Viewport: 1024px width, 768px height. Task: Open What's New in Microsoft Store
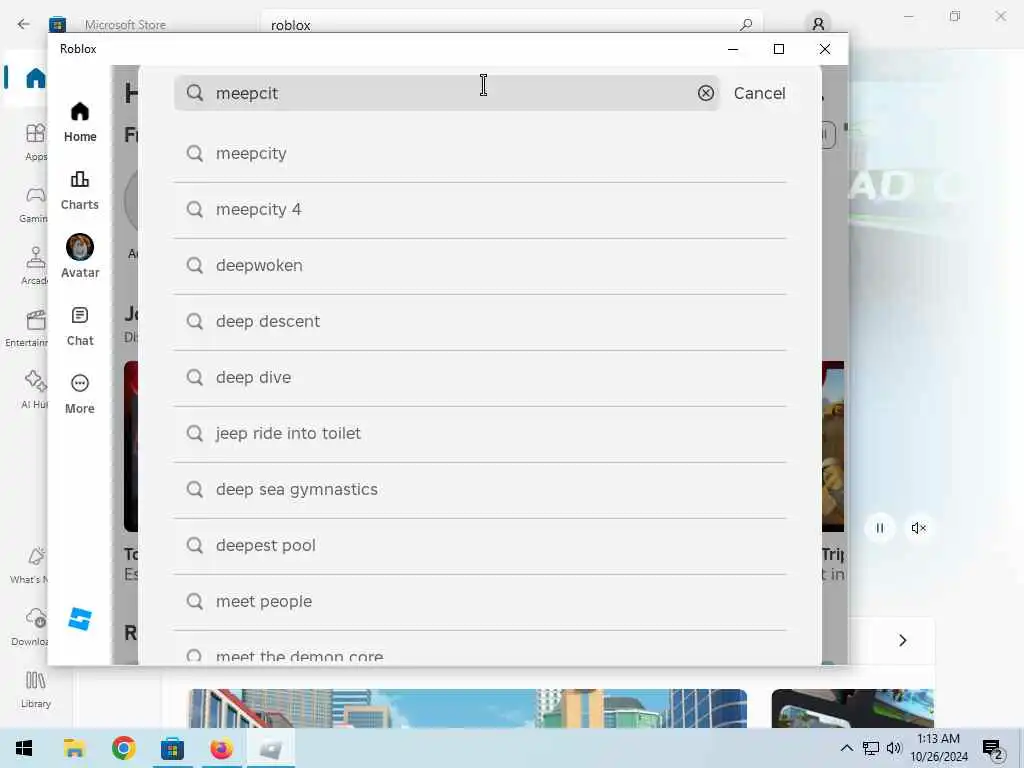pos(29,566)
